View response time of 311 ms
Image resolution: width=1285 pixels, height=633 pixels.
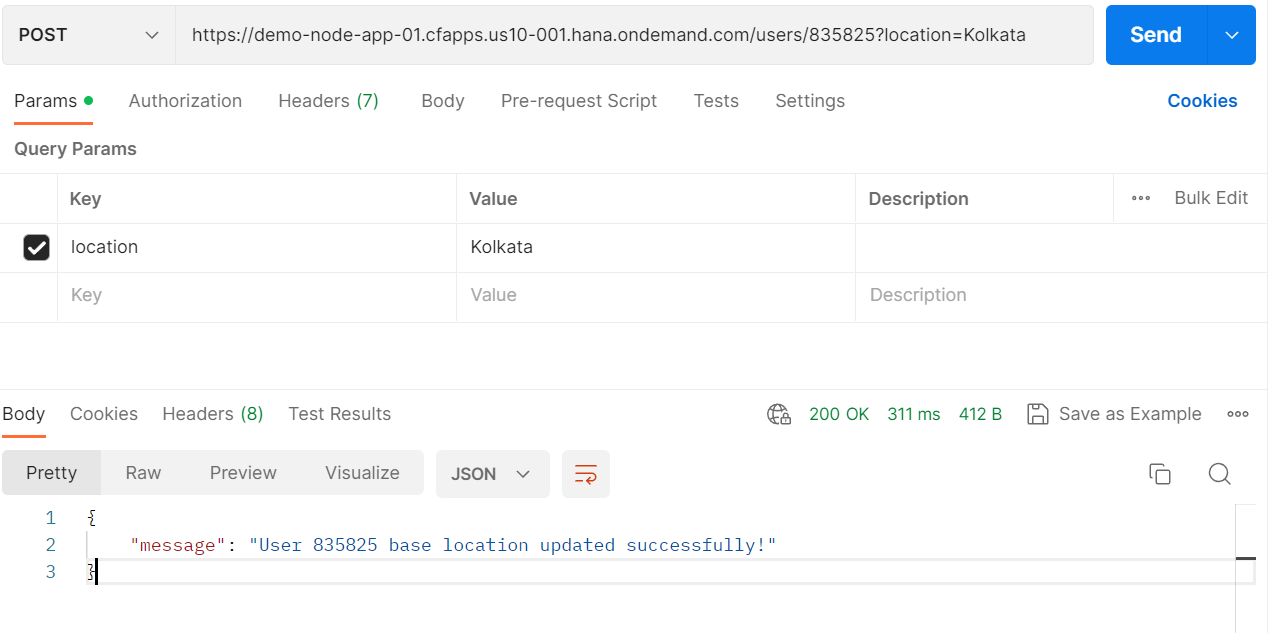coord(913,413)
